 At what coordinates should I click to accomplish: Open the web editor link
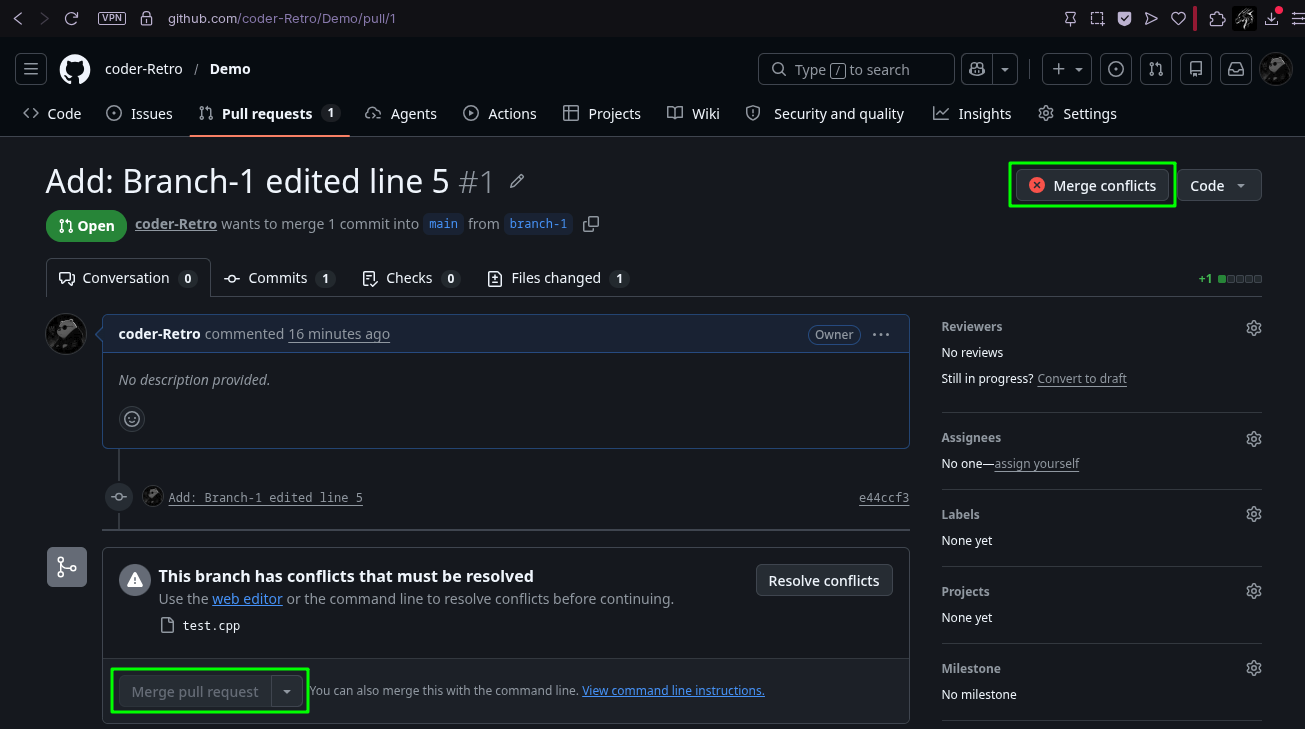247,599
